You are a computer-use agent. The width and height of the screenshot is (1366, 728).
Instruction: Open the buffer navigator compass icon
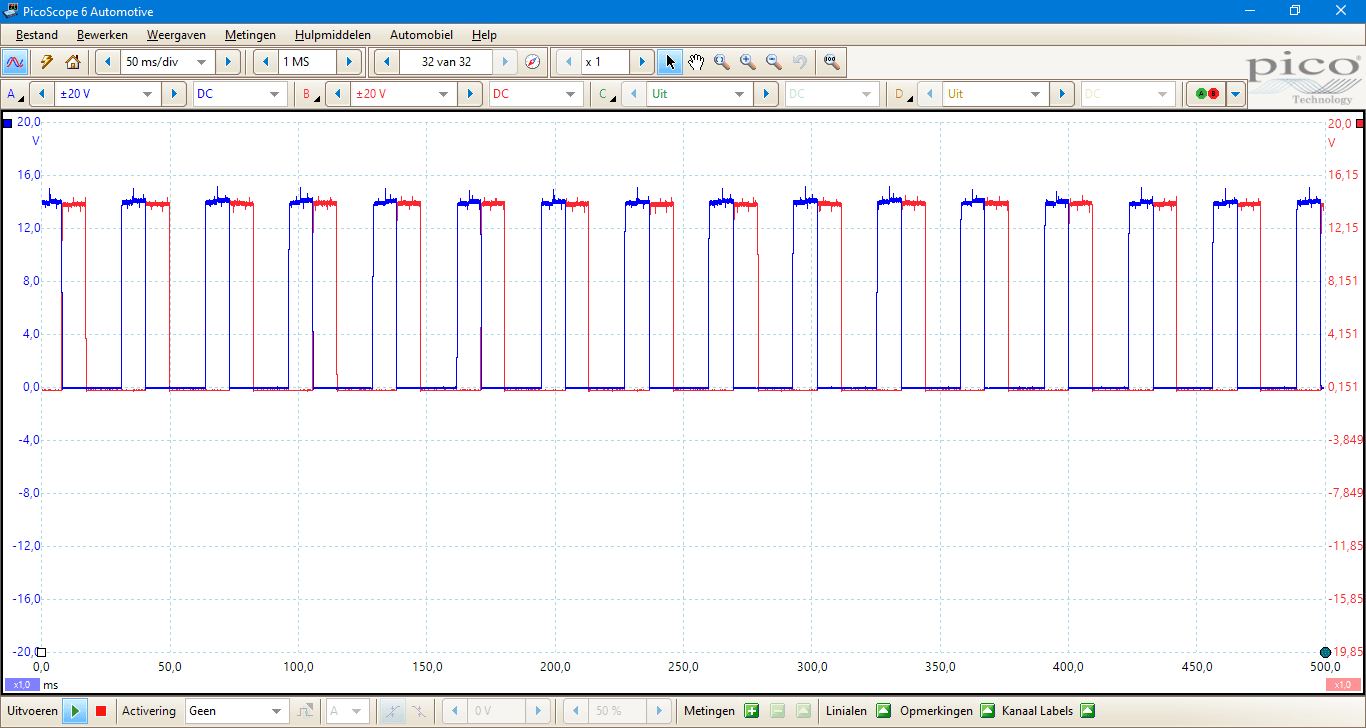532,62
